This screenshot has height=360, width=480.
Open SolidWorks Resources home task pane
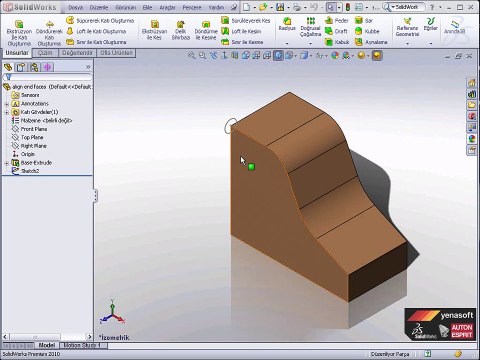coord(472,83)
